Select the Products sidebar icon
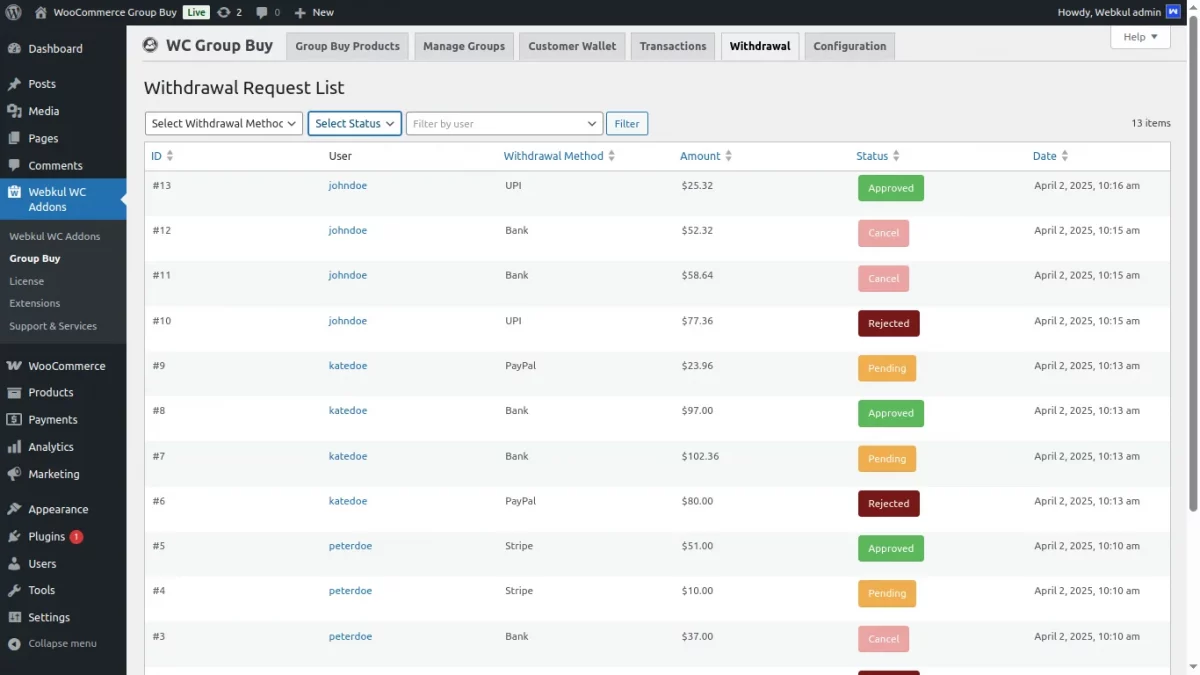This screenshot has width=1200, height=675. click(16, 392)
